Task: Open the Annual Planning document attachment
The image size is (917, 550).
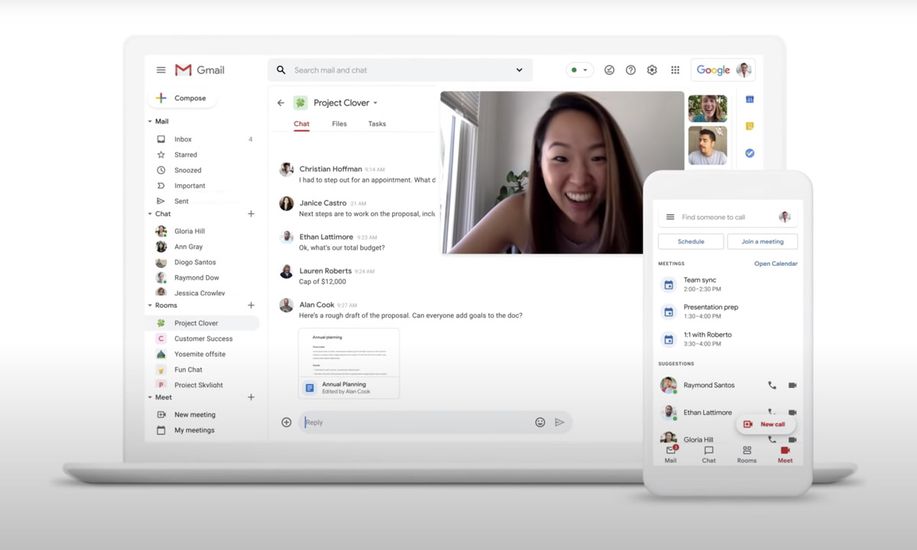Action: point(349,363)
